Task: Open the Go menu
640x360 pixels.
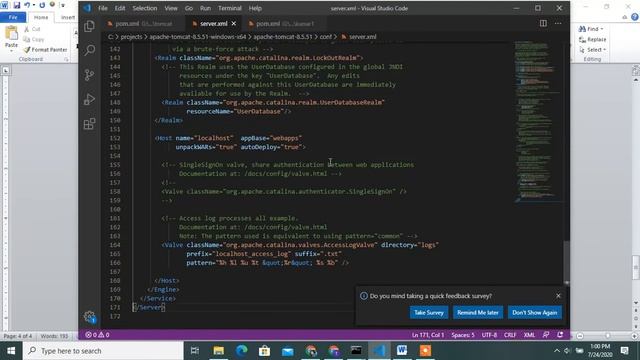Action: (189, 8)
